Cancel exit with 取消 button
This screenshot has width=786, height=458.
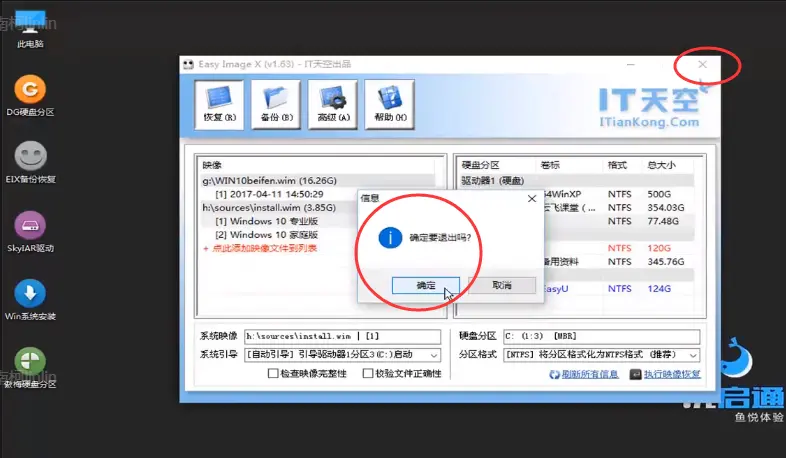[502, 285]
